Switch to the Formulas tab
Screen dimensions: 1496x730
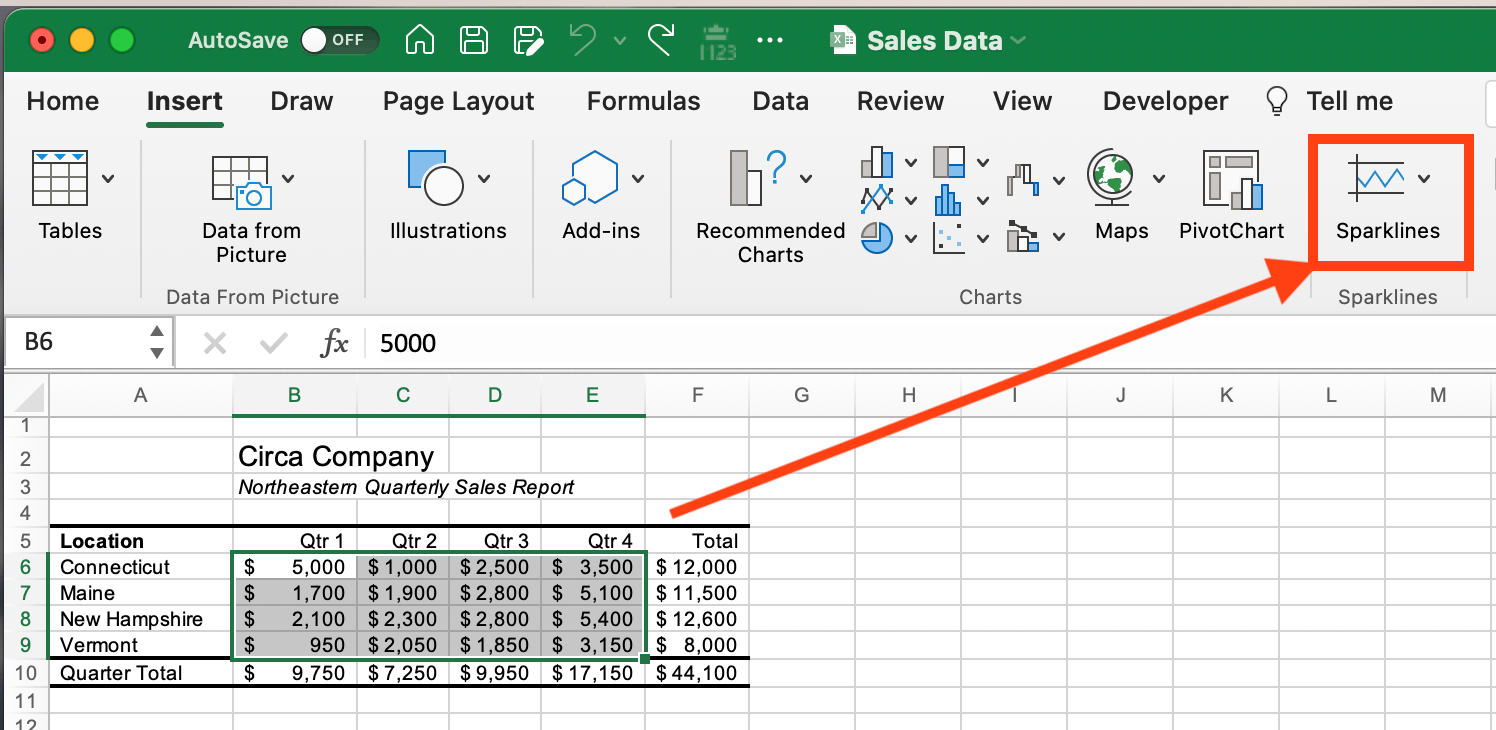tap(643, 101)
